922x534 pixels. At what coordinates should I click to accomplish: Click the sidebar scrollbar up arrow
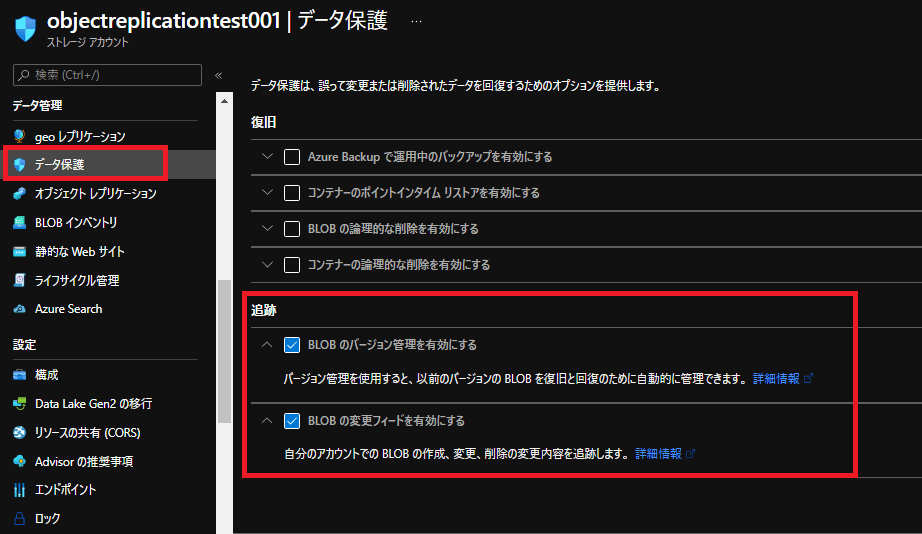click(224, 101)
